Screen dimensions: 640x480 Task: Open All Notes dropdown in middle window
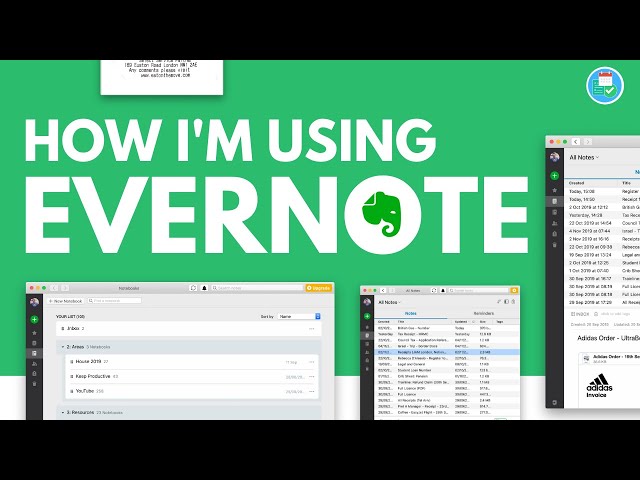tap(389, 302)
